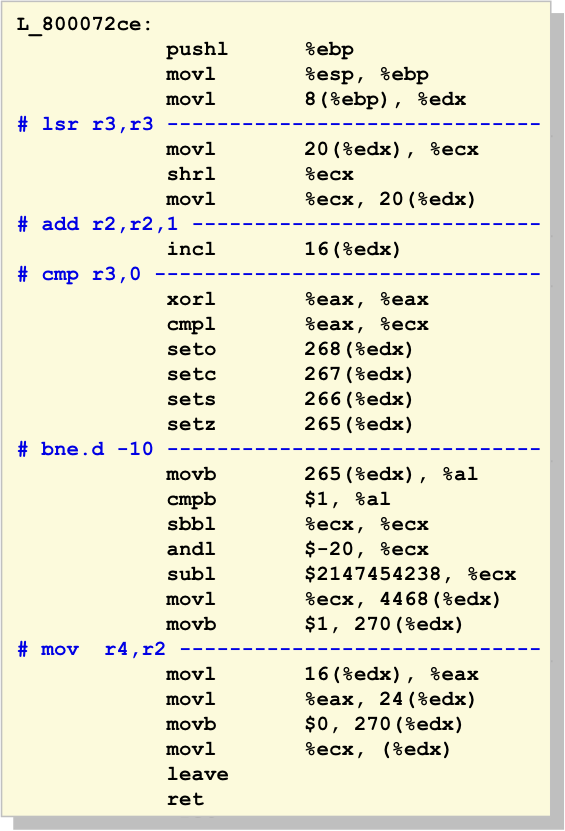Select the '# bne.d -10' comment line
The image size is (565, 831).
point(85,449)
